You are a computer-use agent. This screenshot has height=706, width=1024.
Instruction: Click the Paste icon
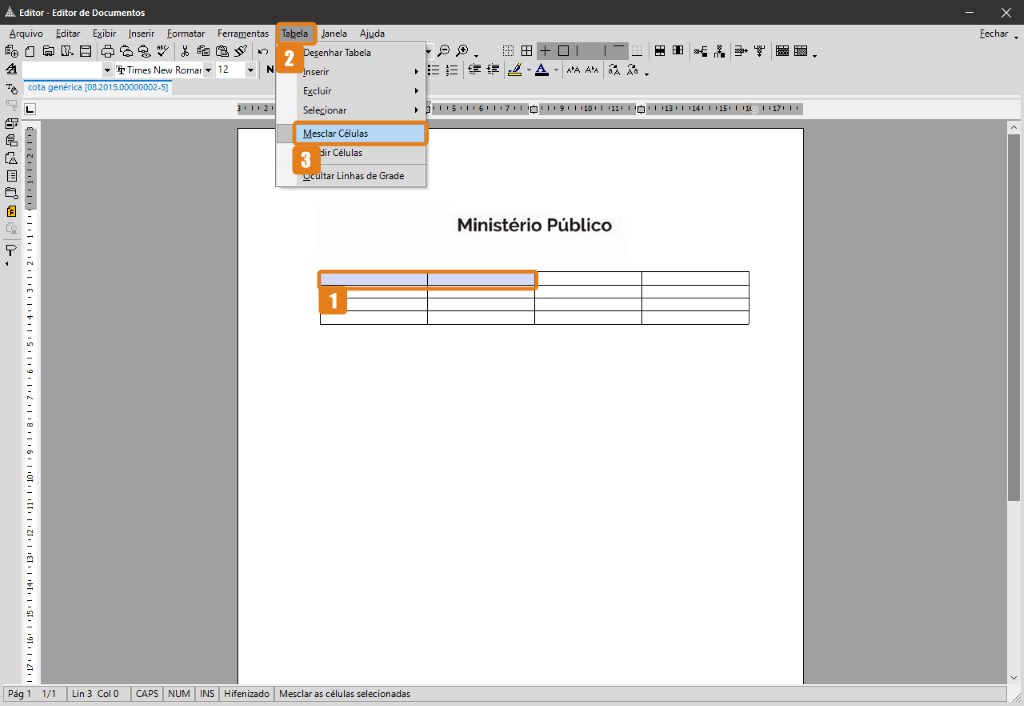(x=222, y=50)
